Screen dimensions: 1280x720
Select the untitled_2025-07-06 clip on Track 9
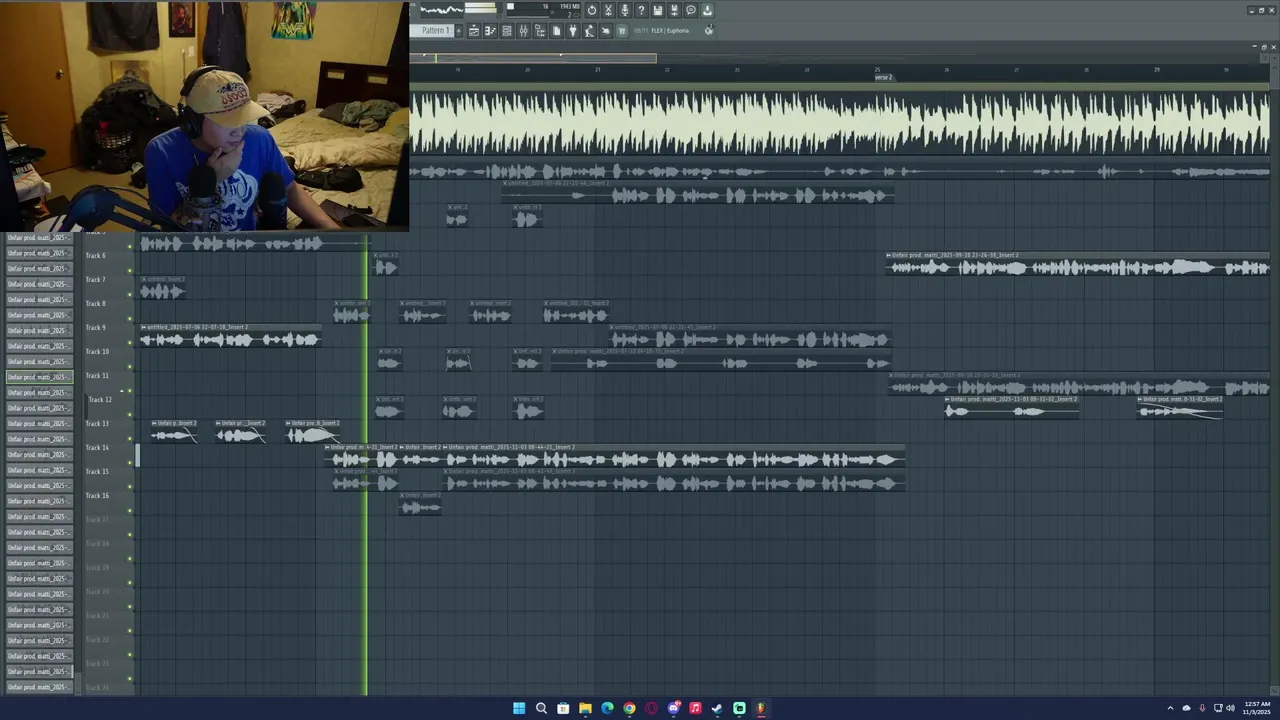coord(230,336)
